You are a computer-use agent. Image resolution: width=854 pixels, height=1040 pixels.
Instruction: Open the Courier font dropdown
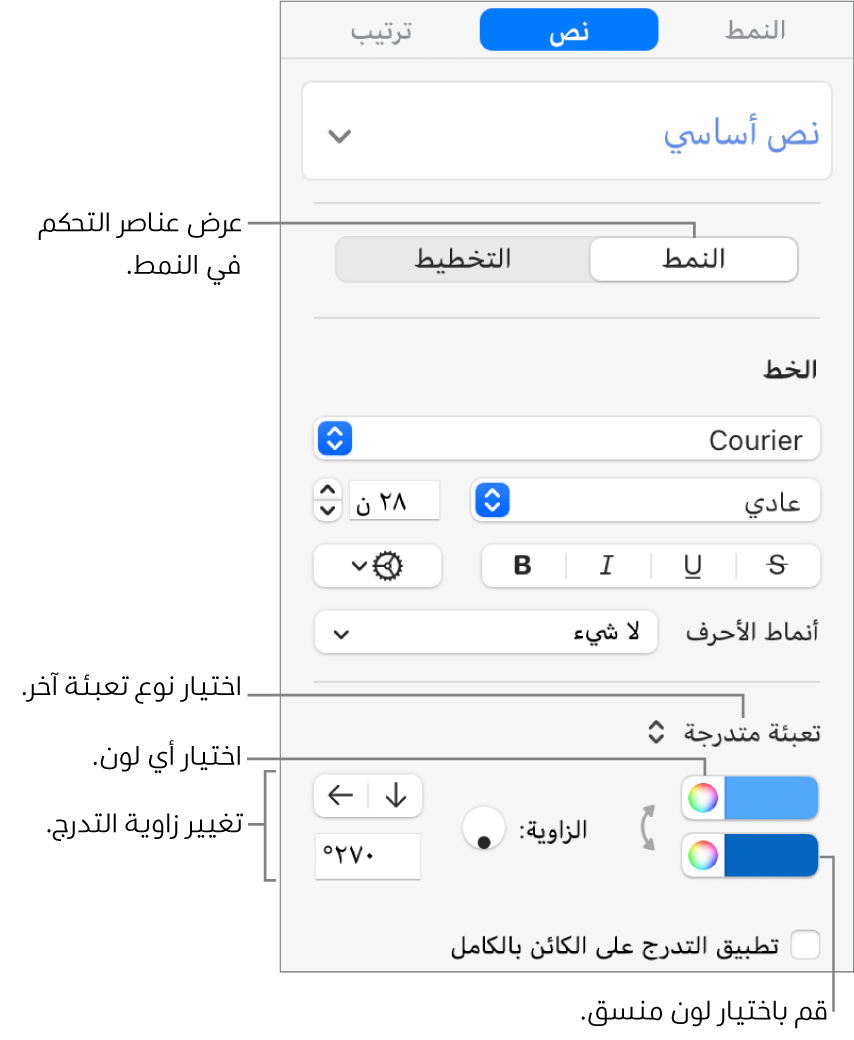click(566, 439)
